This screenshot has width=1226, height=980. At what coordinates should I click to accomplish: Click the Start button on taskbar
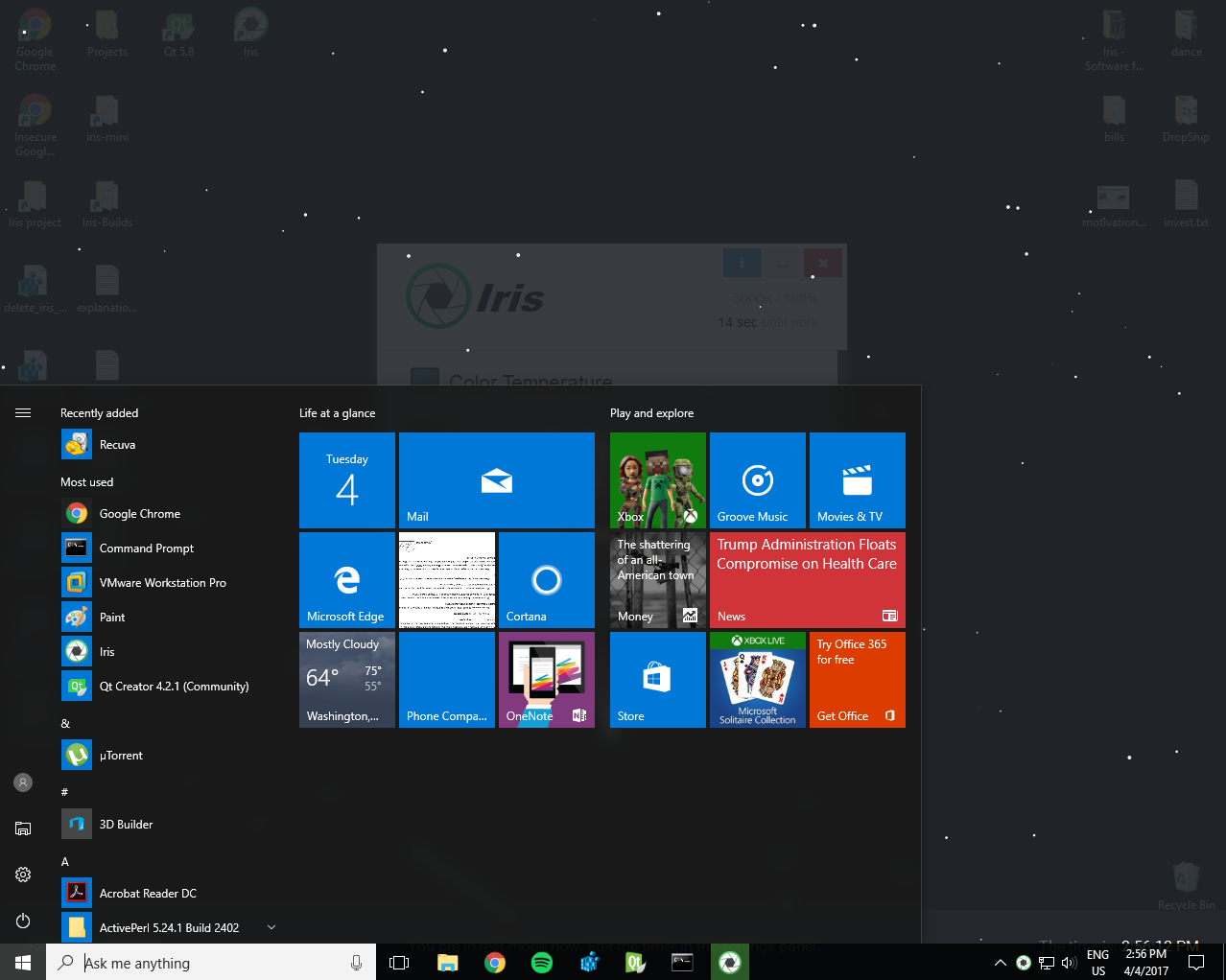23,962
